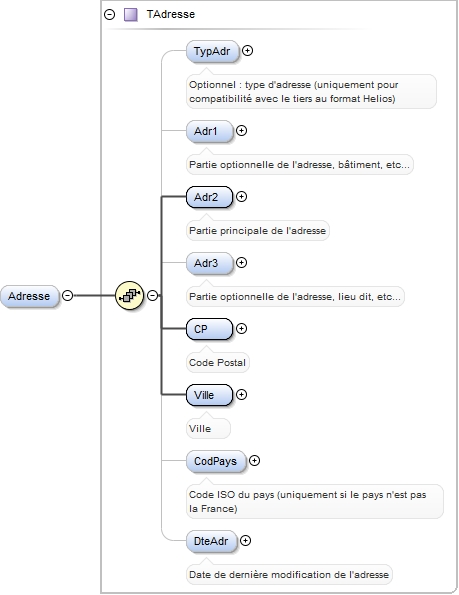Expand the TypAdr element
The width and height of the screenshot is (459, 595).
pos(247,50)
